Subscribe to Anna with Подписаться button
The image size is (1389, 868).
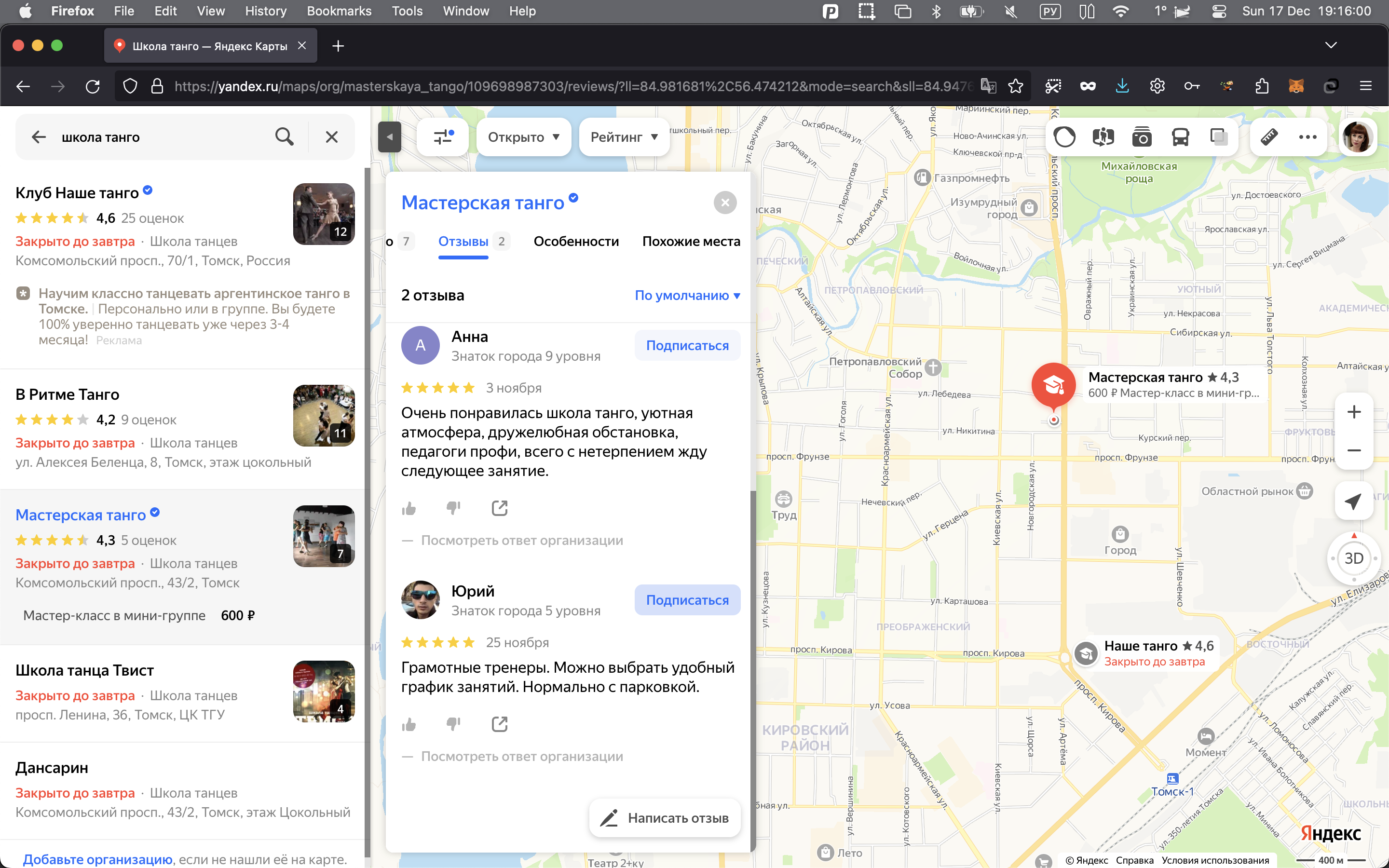pyautogui.click(x=687, y=346)
